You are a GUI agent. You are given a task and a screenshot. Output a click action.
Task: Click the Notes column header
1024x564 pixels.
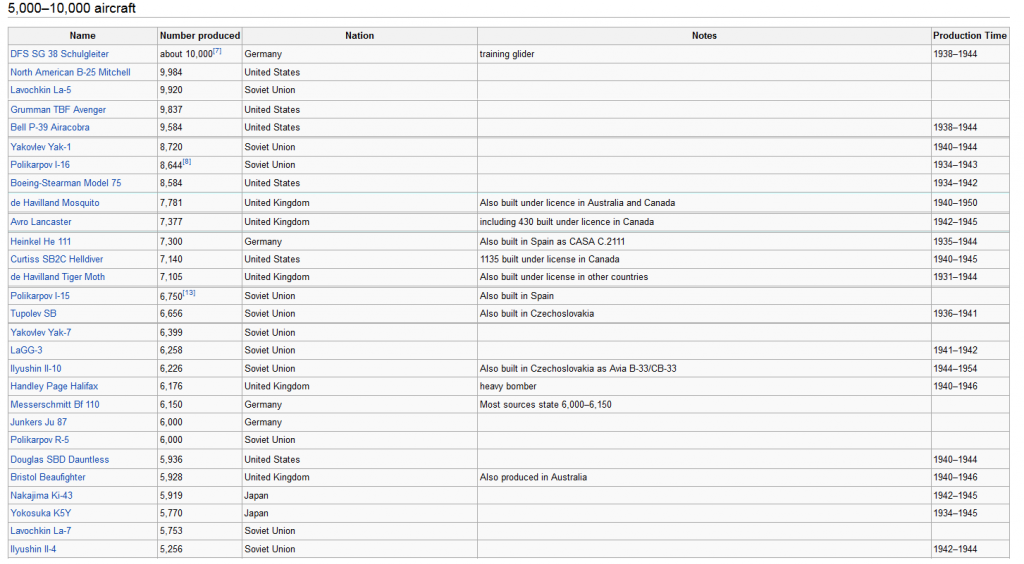pos(704,36)
